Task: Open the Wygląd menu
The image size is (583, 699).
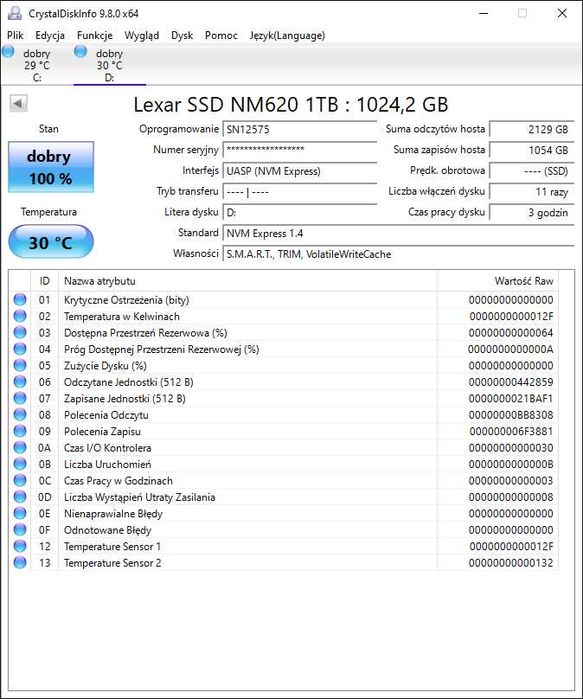Action: point(142,35)
